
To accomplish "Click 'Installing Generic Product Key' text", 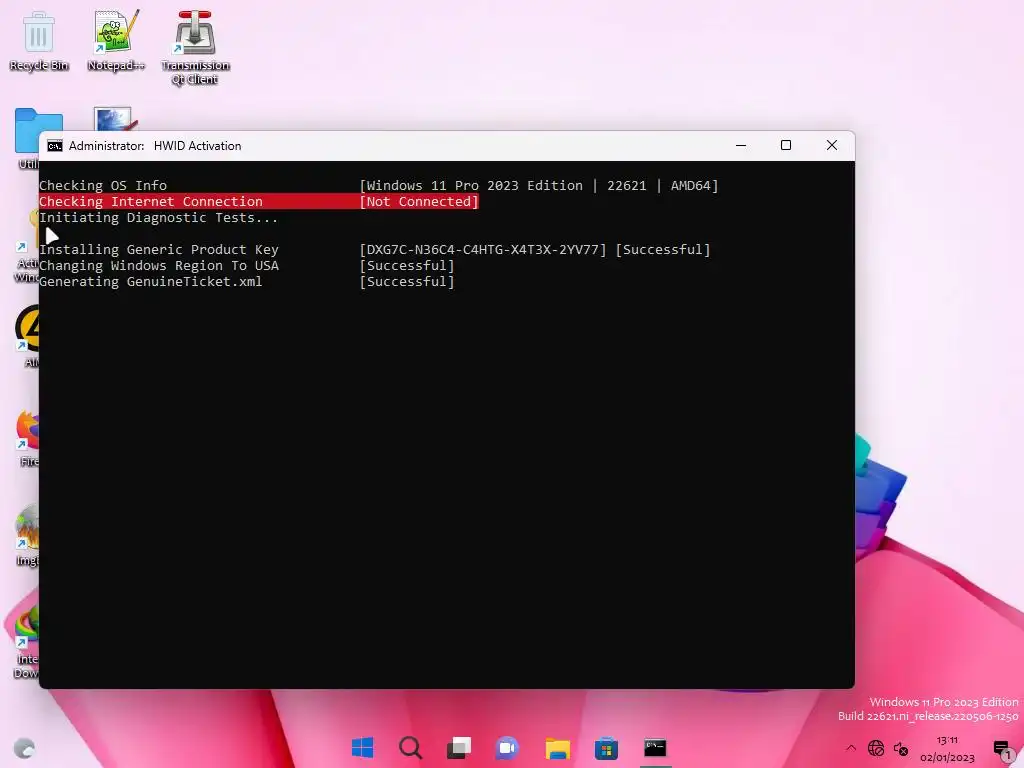I will [159, 249].
